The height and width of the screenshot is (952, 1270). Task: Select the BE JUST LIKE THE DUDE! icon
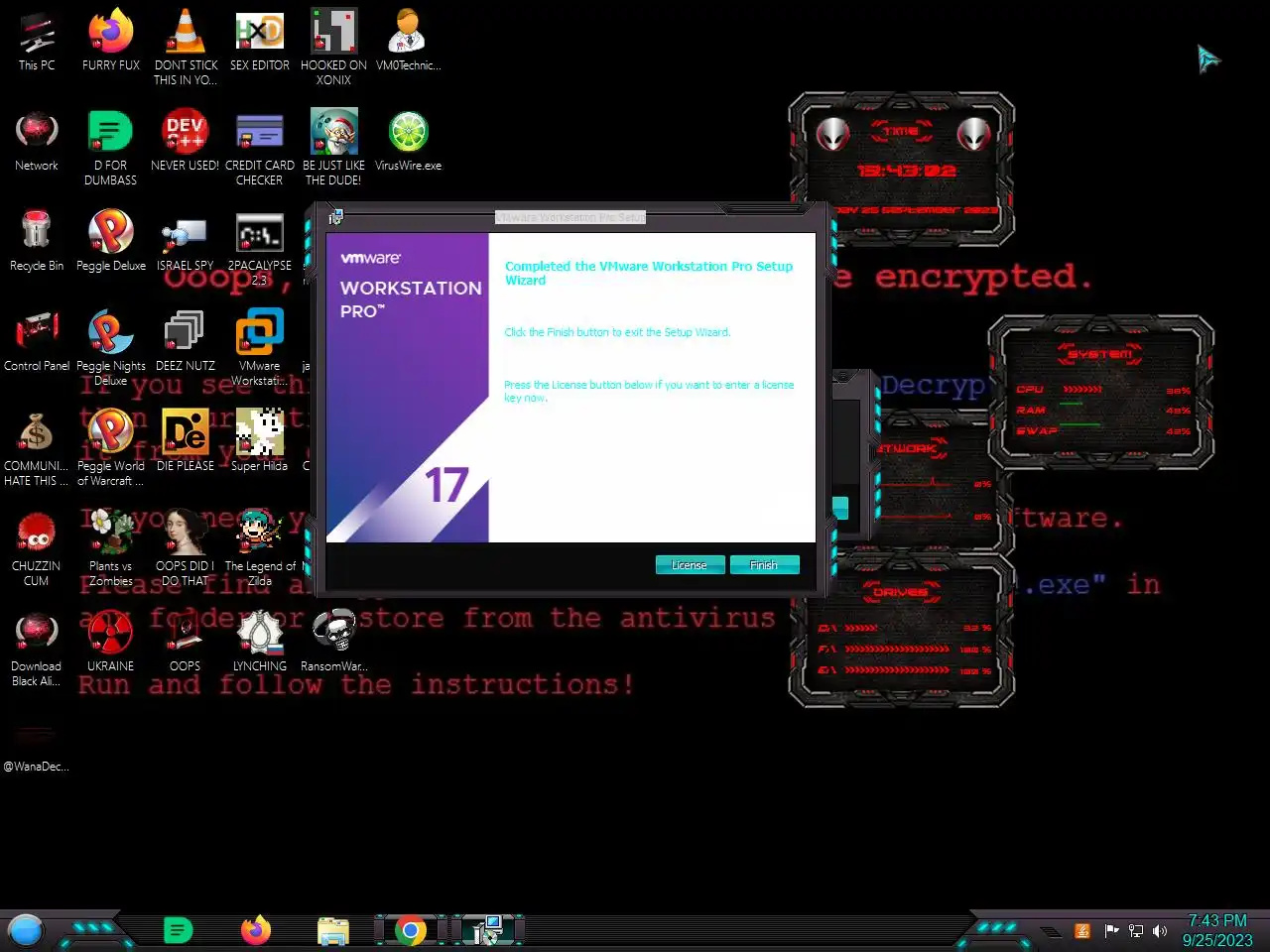point(334,148)
